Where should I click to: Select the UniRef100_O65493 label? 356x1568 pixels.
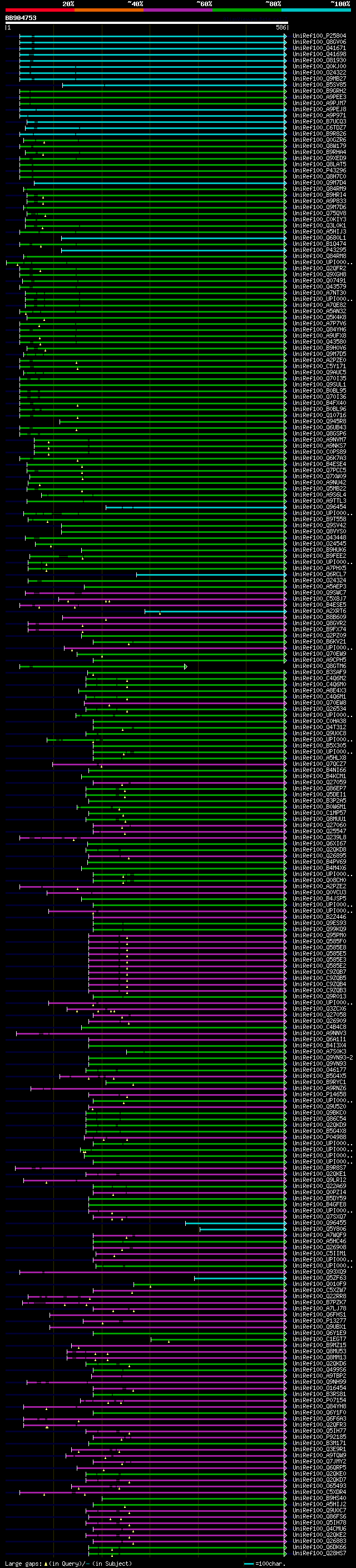pos(319,1486)
